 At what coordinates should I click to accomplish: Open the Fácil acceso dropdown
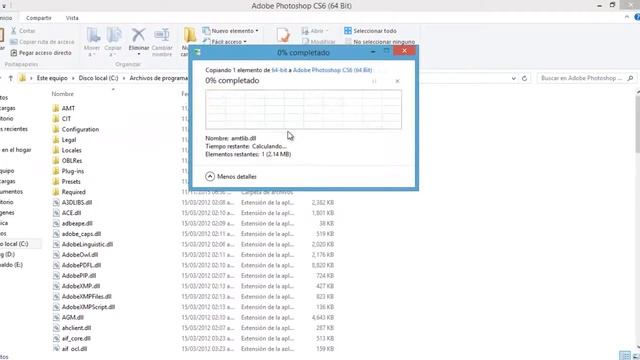225,42
